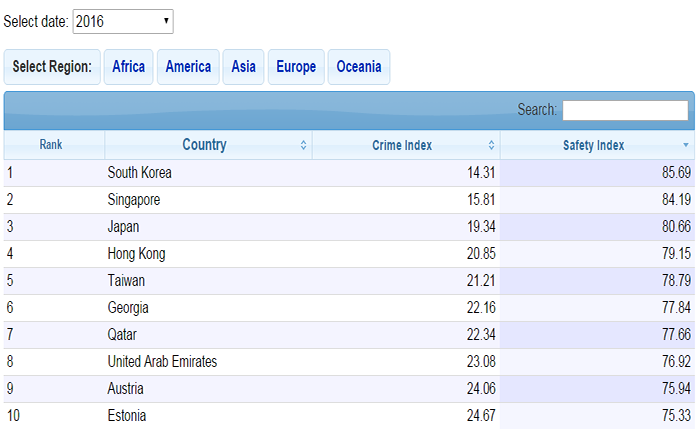Image resolution: width=700 pixels, height=429 pixels.
Task: Click Singapore in the country list
Action: click(x=133, y=200)
